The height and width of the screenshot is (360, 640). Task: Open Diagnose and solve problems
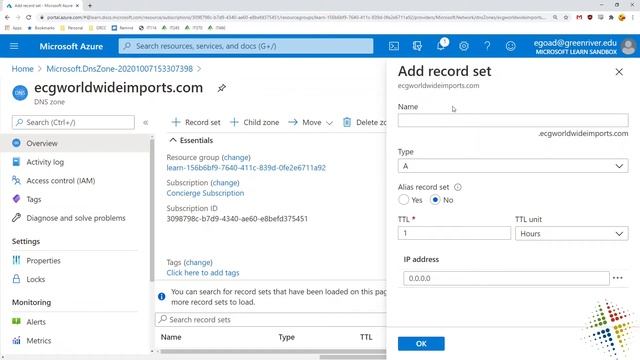tap(76, 218)
